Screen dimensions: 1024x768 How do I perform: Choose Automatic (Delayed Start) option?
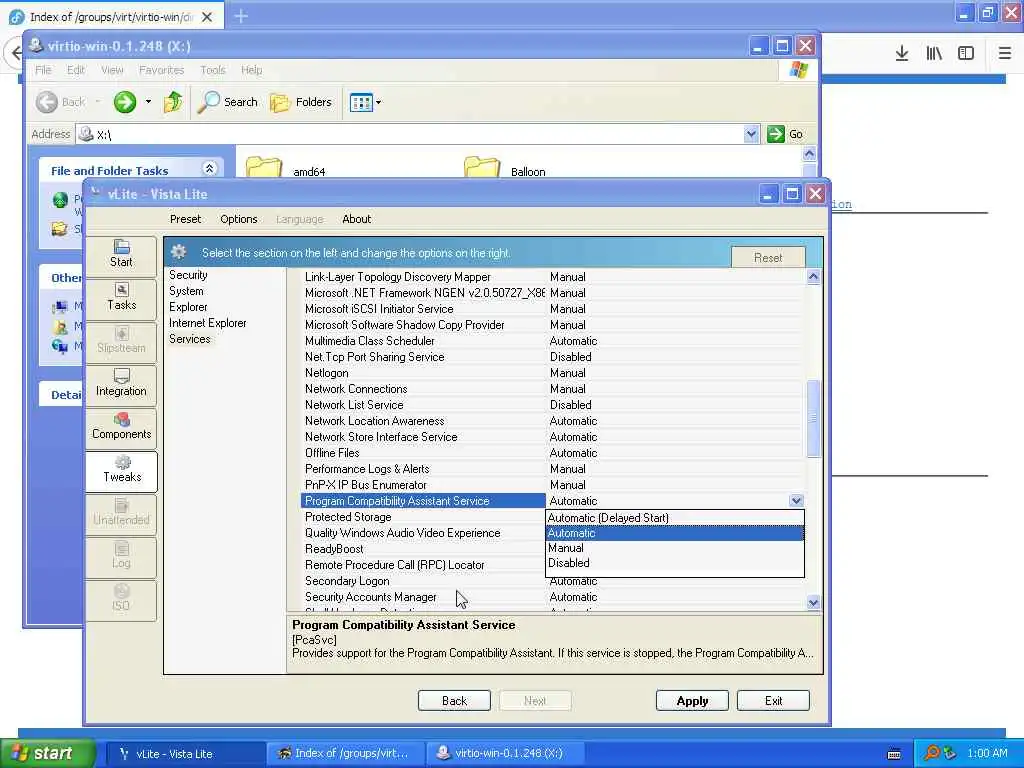[x=675, y=518]
